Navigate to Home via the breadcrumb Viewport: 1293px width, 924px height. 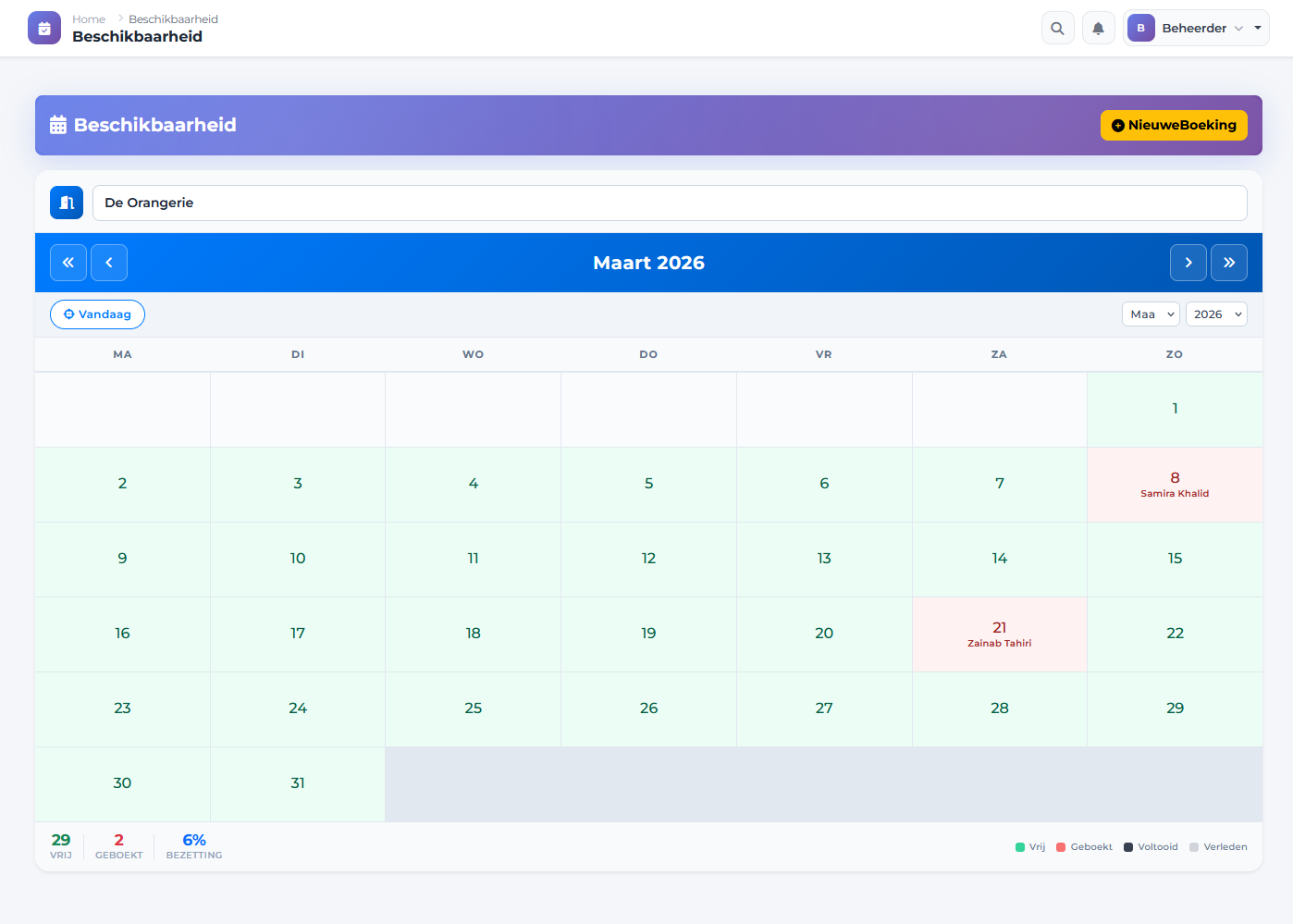pos(89,18)
